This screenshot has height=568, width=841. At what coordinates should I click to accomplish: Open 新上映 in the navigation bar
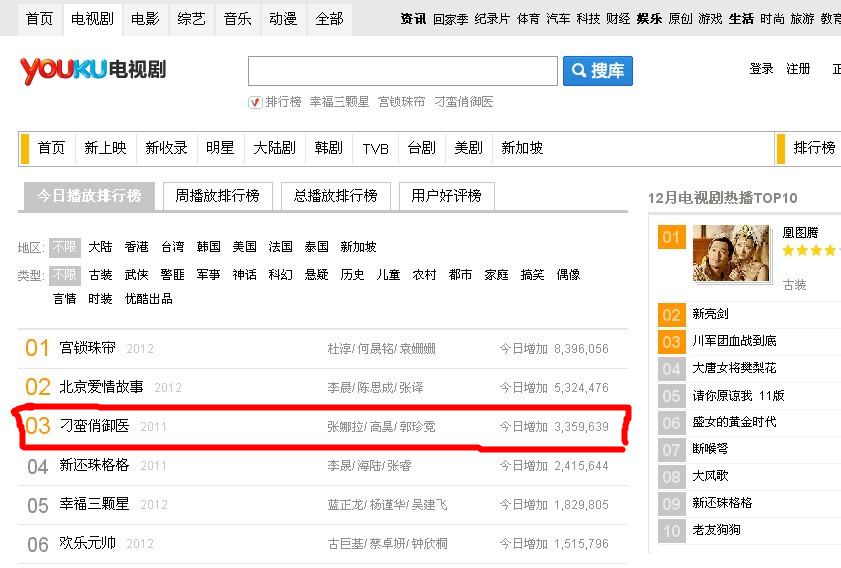[x=105, y=148]
